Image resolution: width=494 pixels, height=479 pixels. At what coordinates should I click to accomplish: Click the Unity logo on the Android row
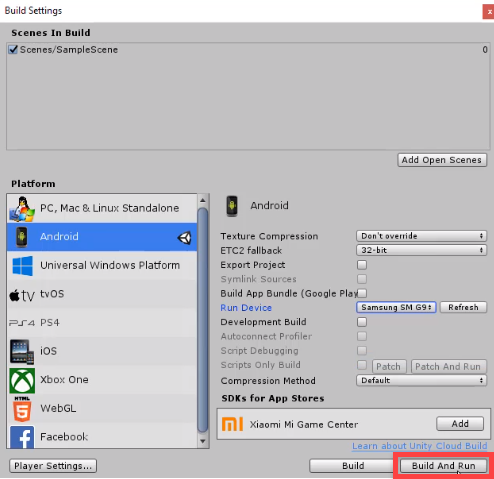coord(184,238)
